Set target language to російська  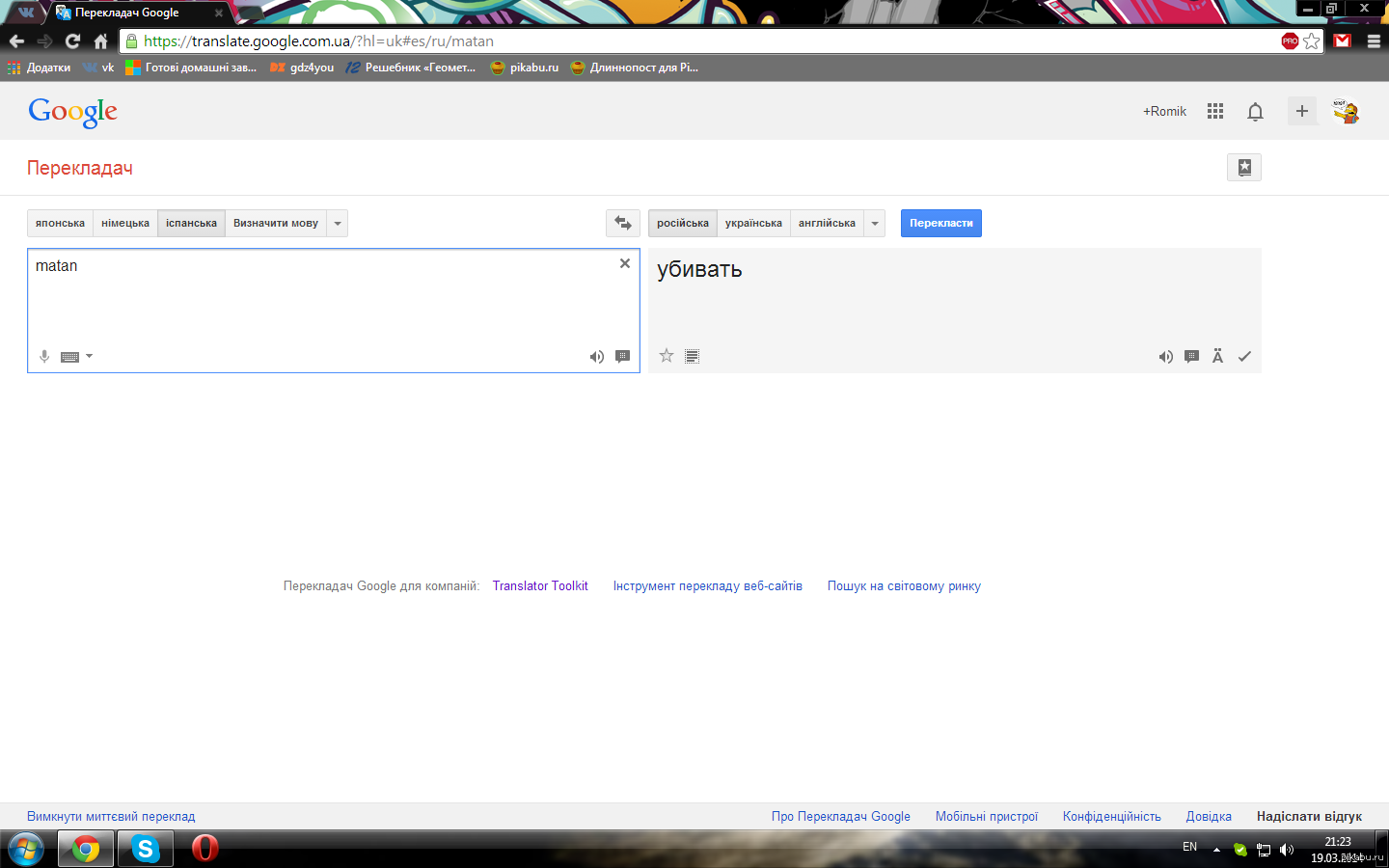point(683,223)
